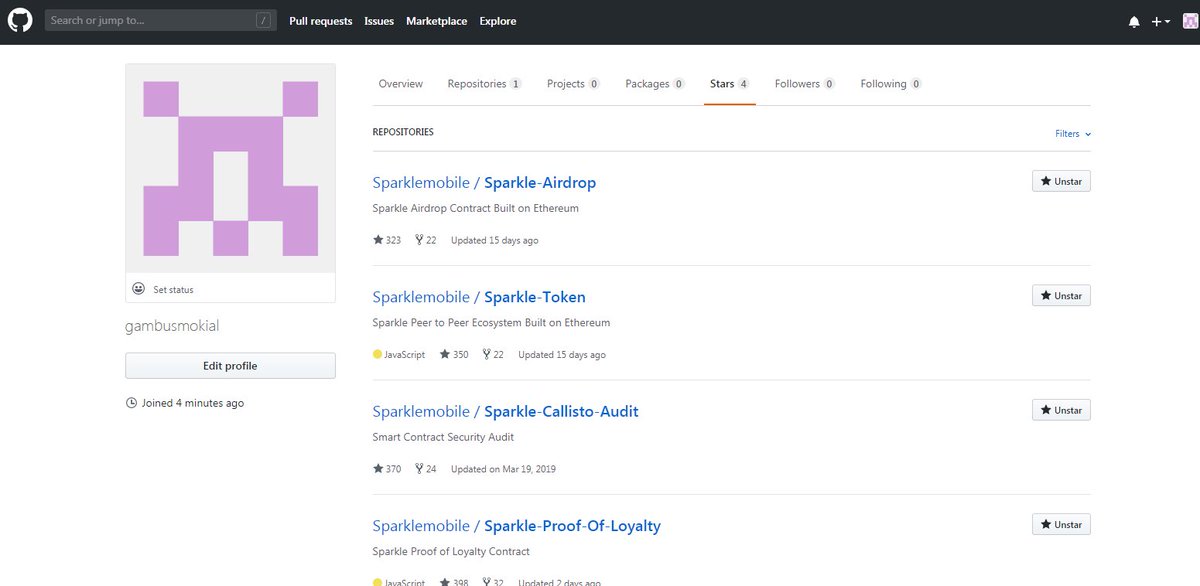View the 24 forks of Sparkle-Callisto-Audit
Image resolution: width=1200 pixels, height=586 pixels.
pos(425,469)
